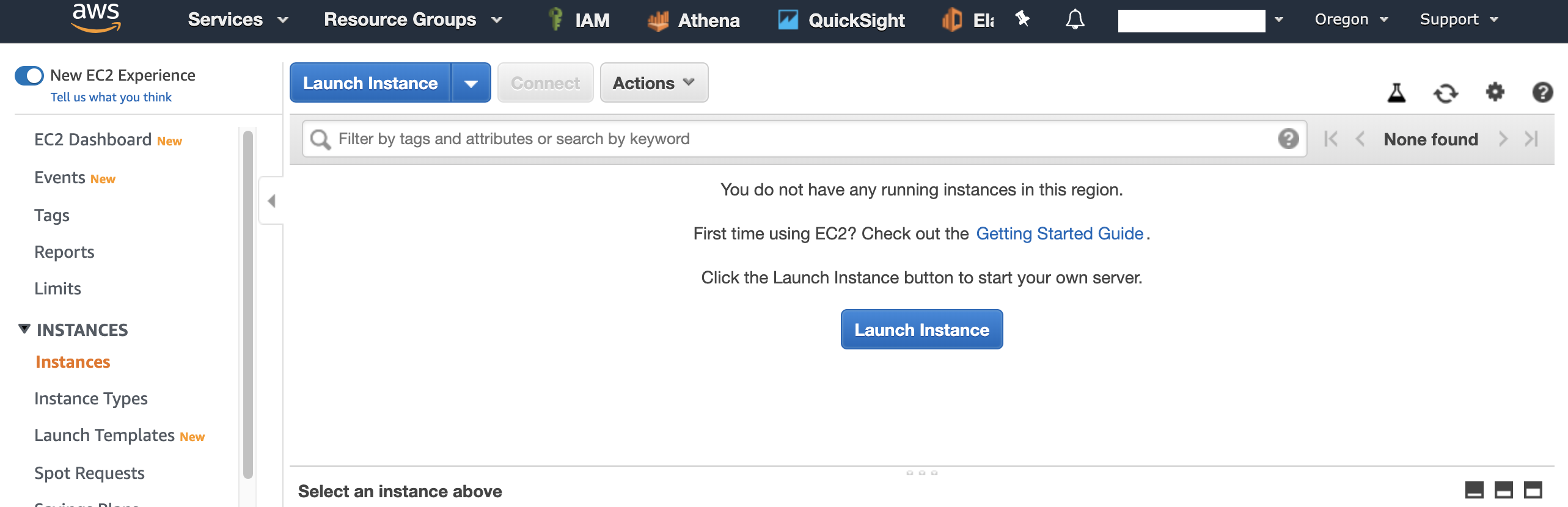Open the Oregon region selector

1351,20
